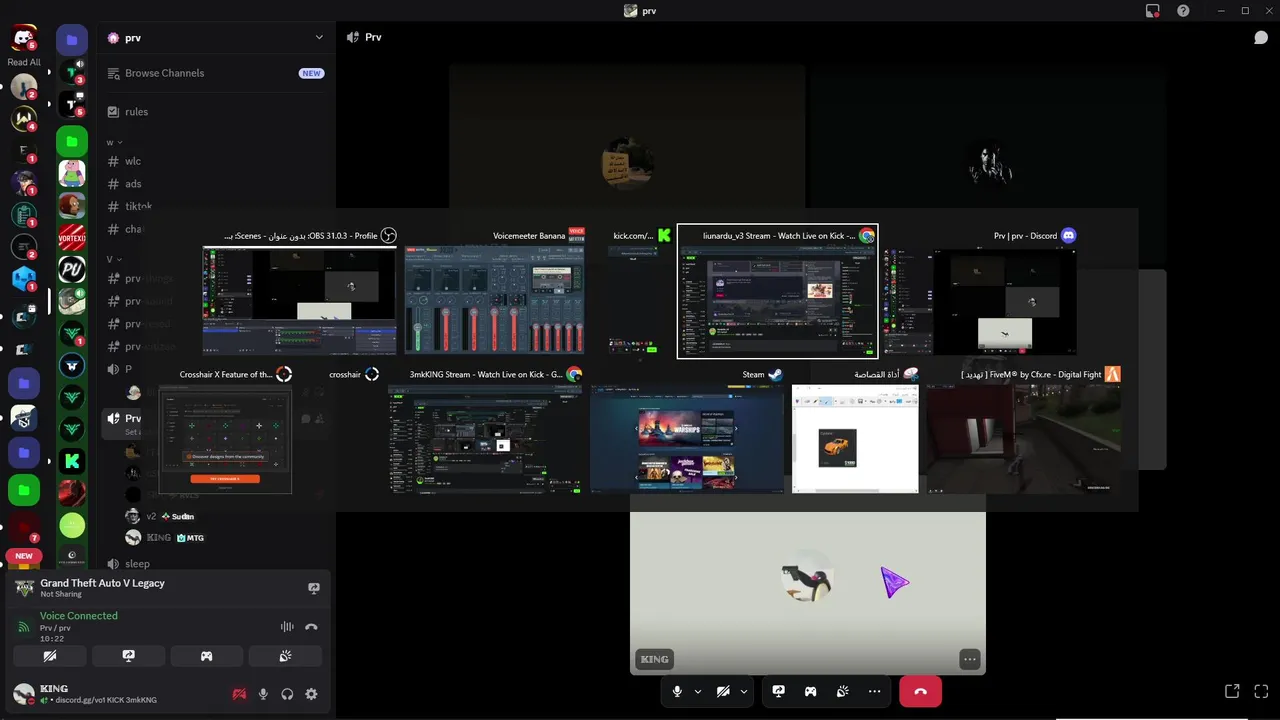This screenshot has width=1280, height=720.
Task: Open Discord direct messages home icon
Action: [23, 38]
